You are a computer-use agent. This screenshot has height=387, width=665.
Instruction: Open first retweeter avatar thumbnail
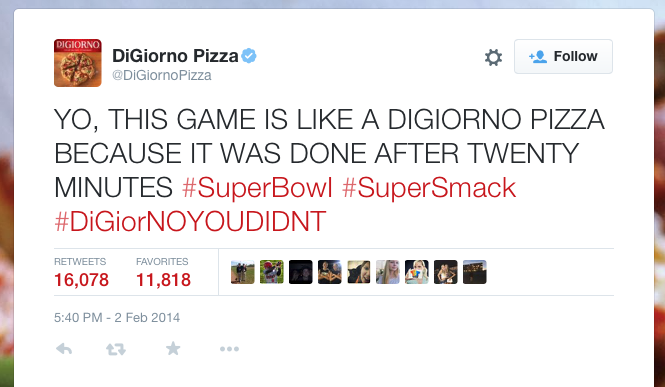[x=243, y=272]
